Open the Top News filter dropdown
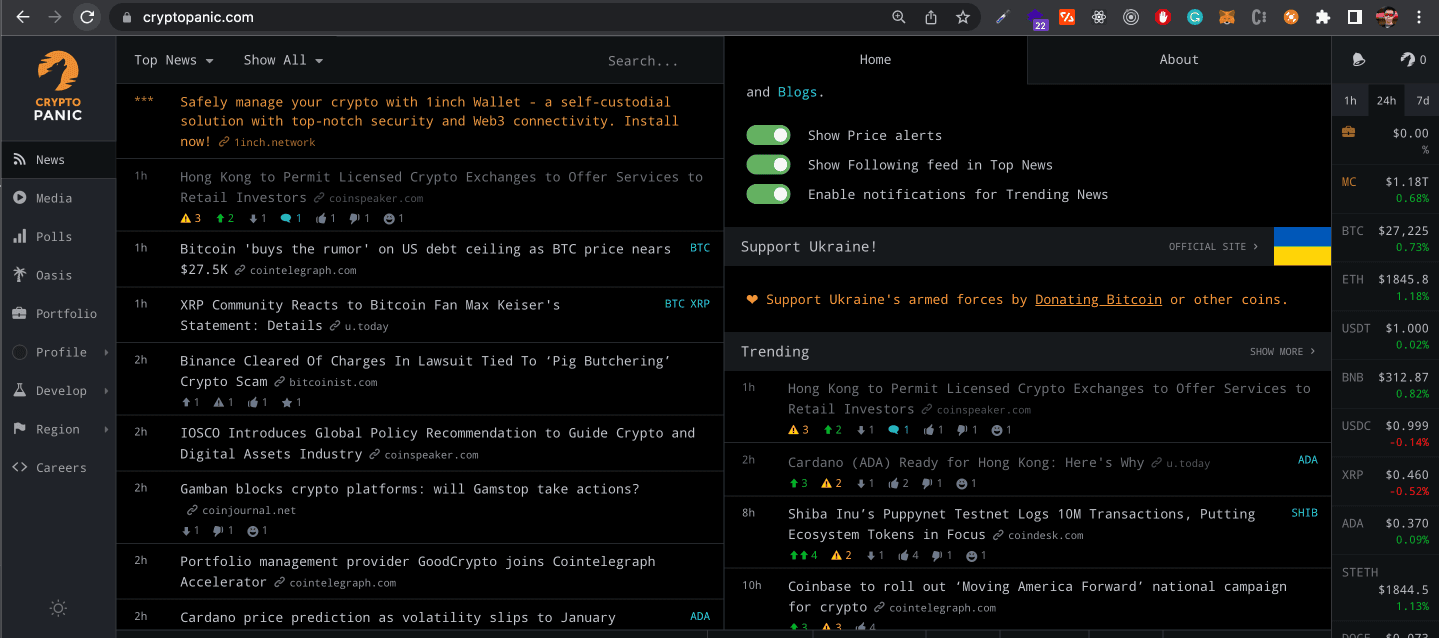1439x638 pixels. tap(172, 60)
